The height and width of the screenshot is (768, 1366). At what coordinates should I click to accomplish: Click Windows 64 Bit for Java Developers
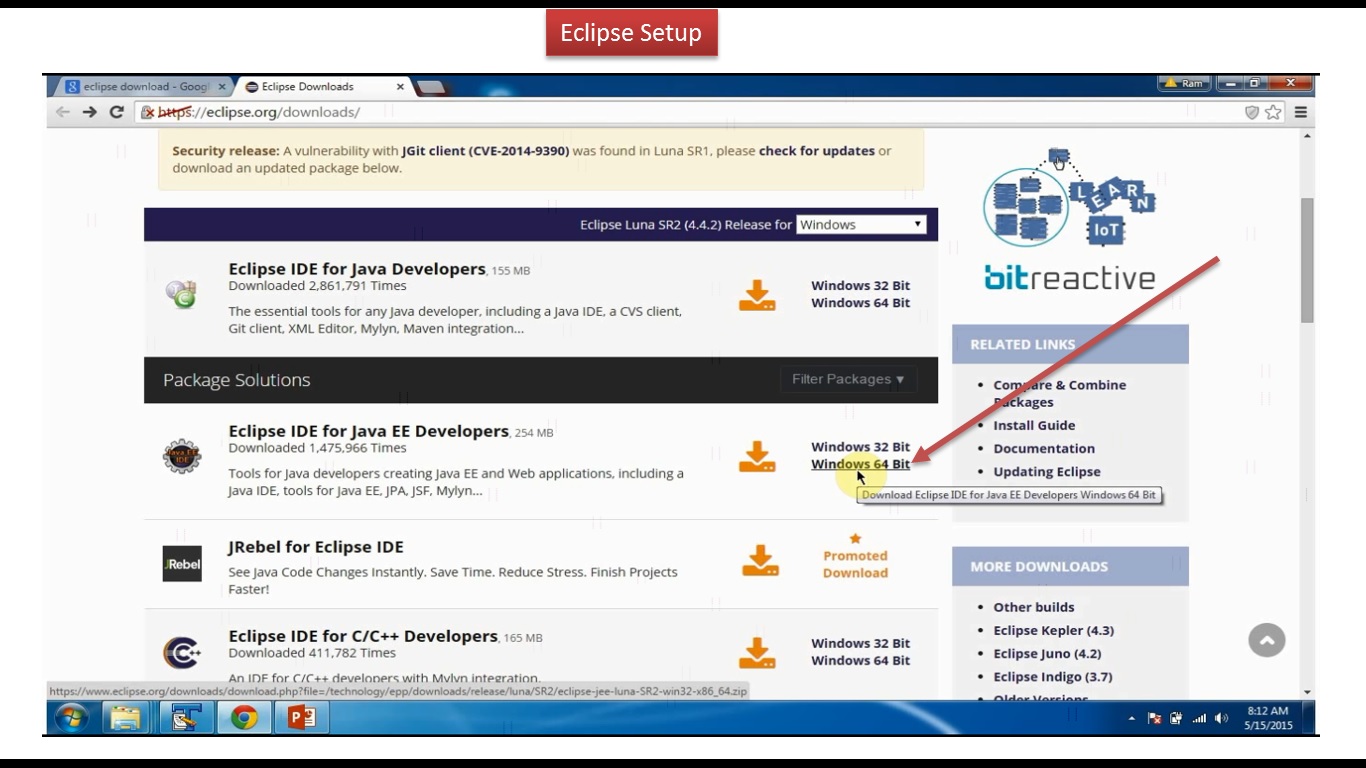coord(860,303)
